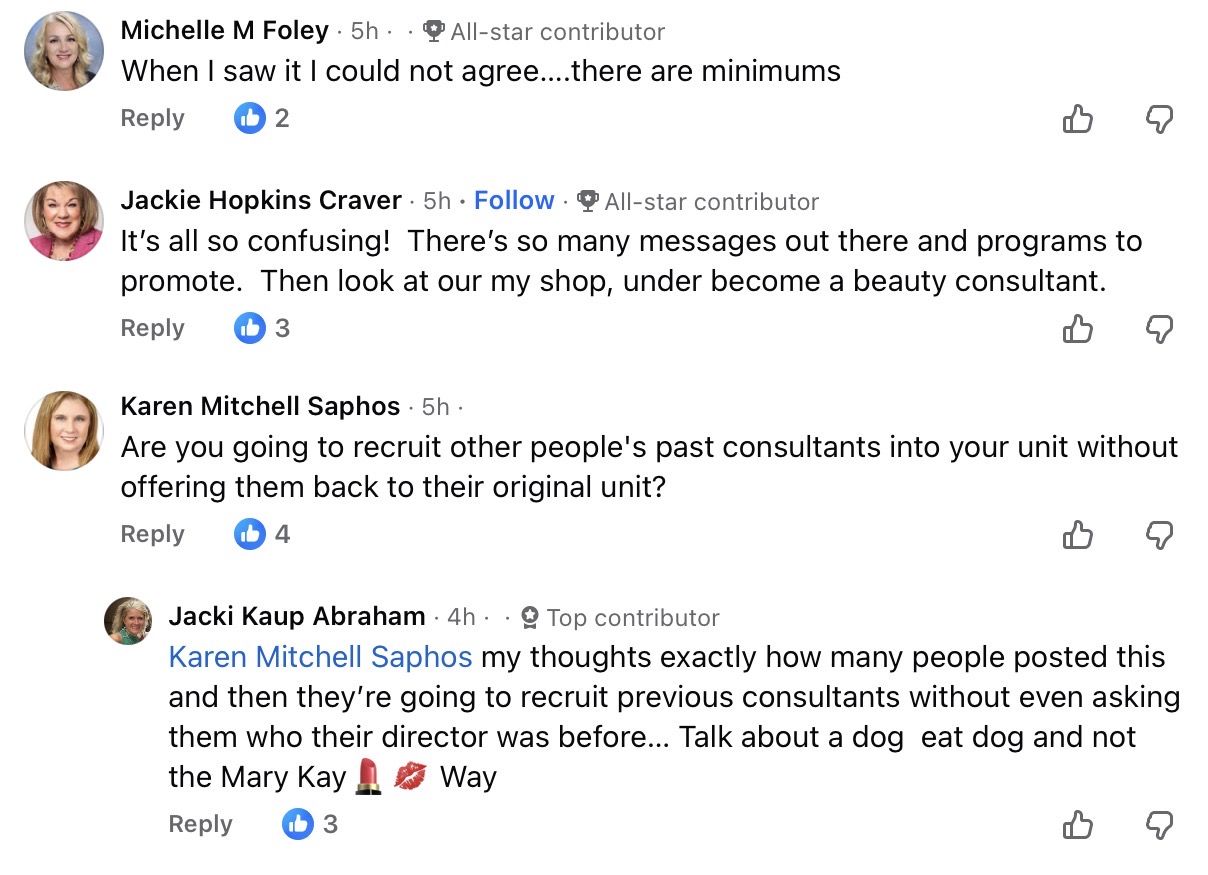View the 2 likes on Michelle's comment
The height and width of the screenshot is (875, 1208).
[x=262, y=118]
